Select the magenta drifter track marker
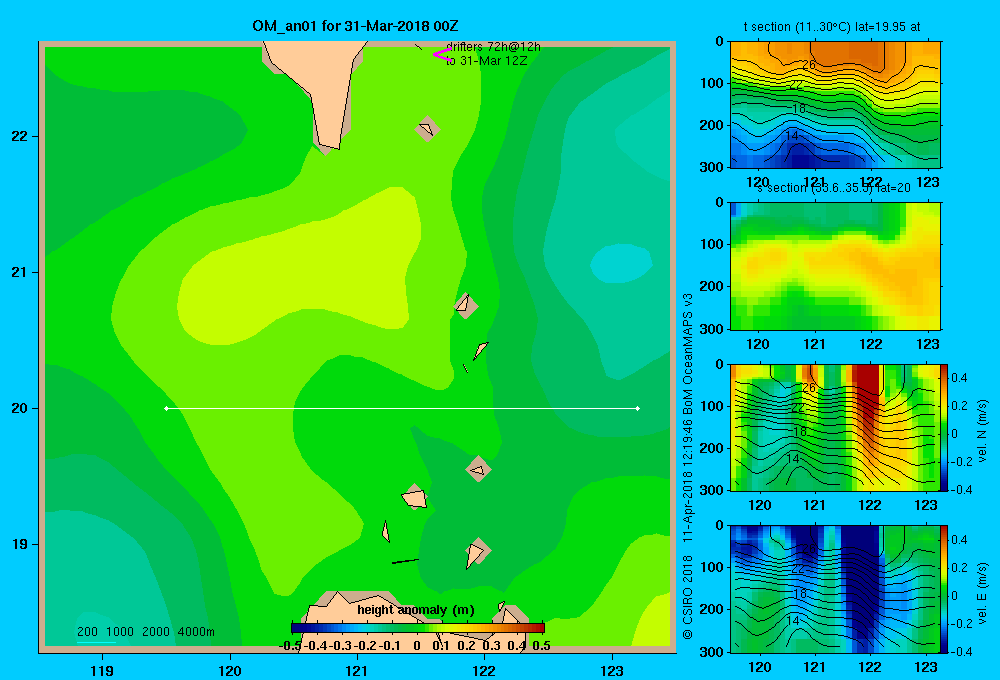 442,55
